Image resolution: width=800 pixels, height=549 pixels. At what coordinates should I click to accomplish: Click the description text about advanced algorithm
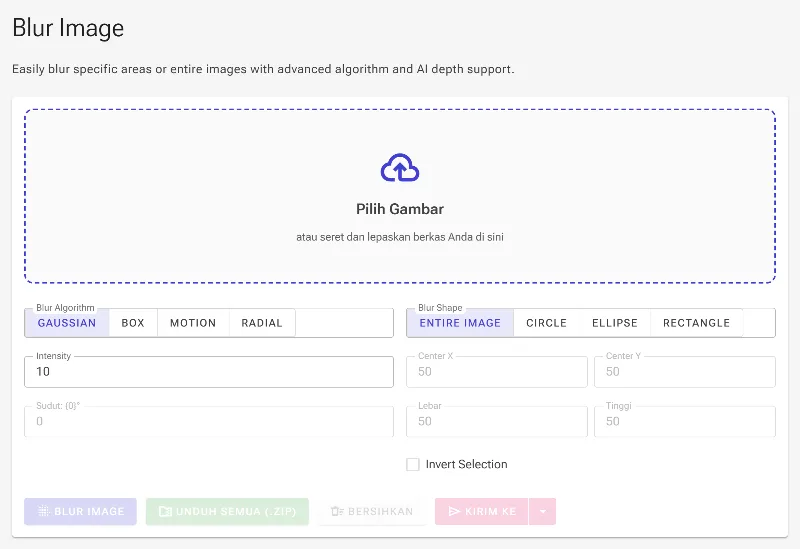click(x=263, y=69)
